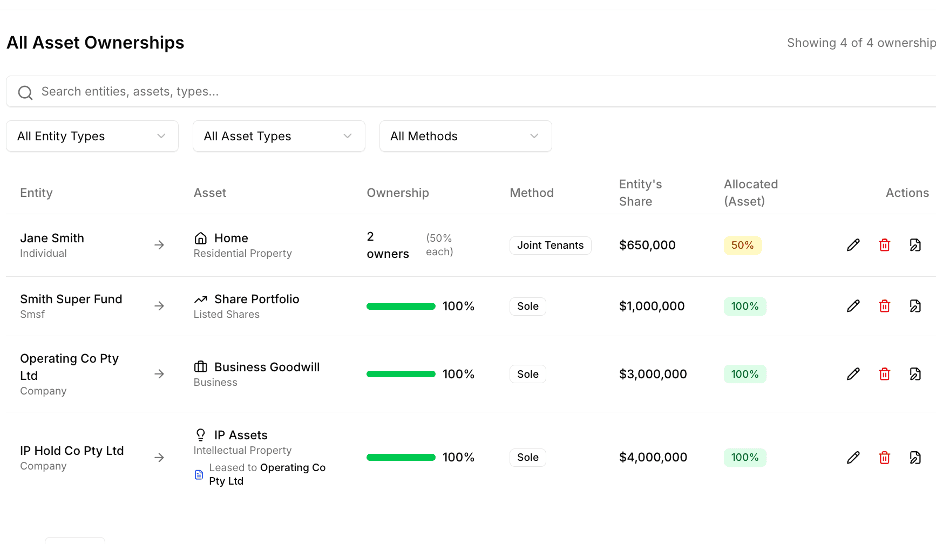Delete the Operating Co Pty Ltd ownership
The height and width of the screenshot is (544, 936).
885,374
